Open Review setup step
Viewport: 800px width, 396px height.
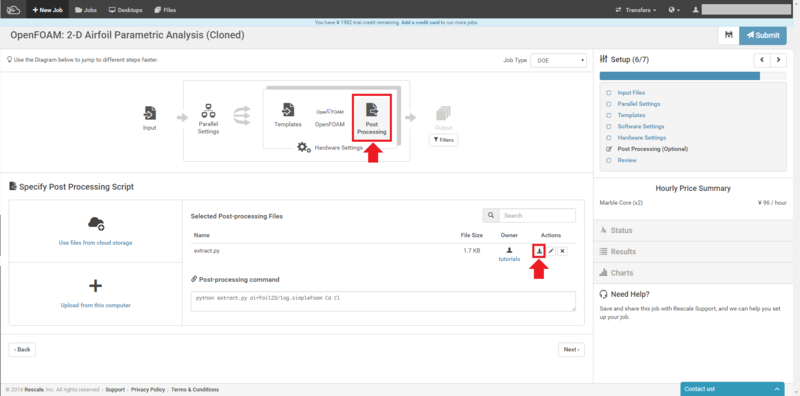(627, 160)
